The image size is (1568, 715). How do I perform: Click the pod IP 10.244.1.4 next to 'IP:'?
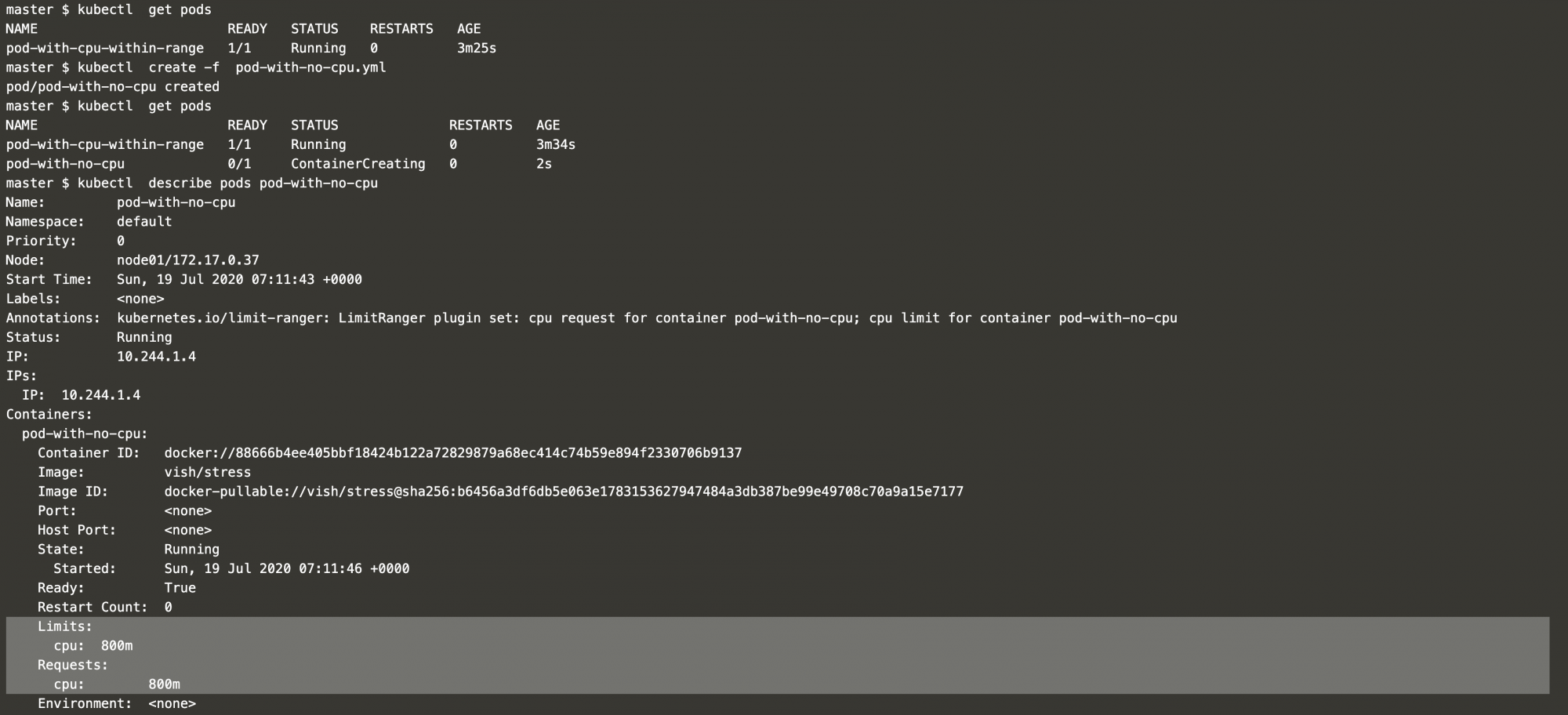click(x=156, y=357)
